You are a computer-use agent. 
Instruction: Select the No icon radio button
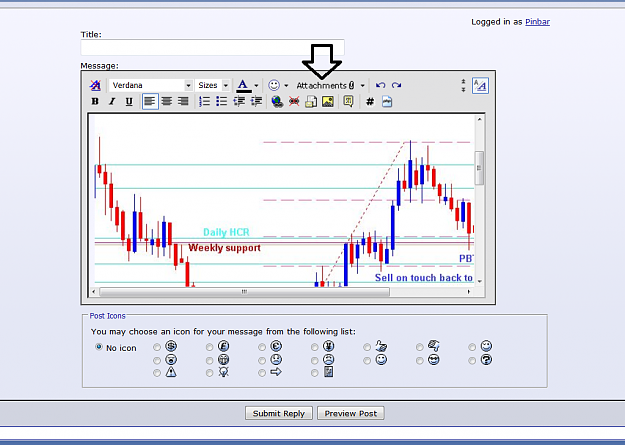(98, 347)
